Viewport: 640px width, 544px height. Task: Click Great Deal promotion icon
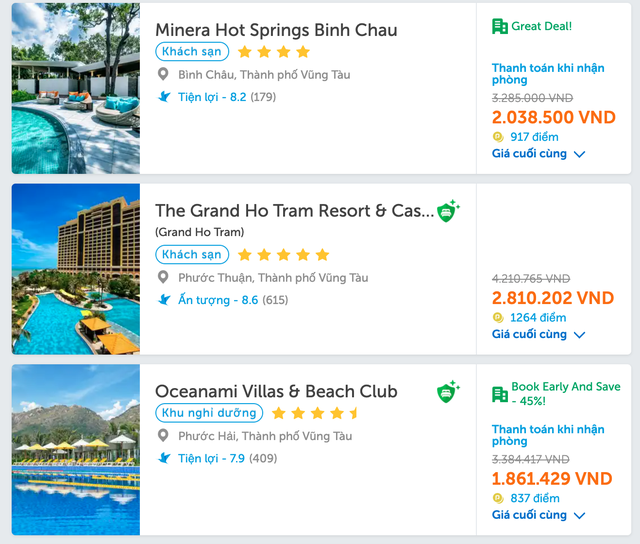click(x=500, y=27)
